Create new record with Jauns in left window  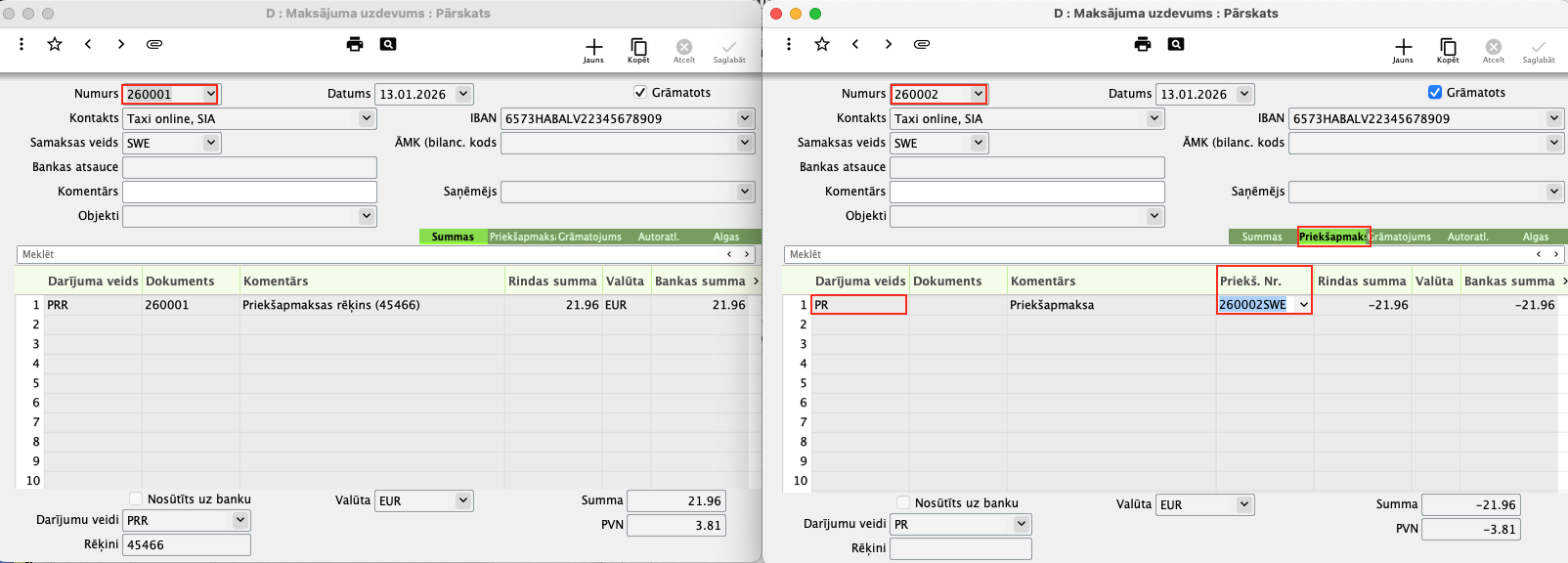click(593, 50)
